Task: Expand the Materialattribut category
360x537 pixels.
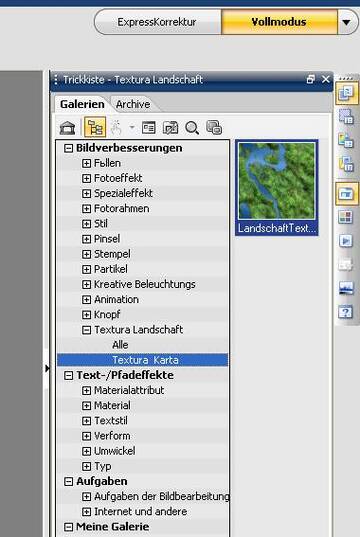Action: 86,391
